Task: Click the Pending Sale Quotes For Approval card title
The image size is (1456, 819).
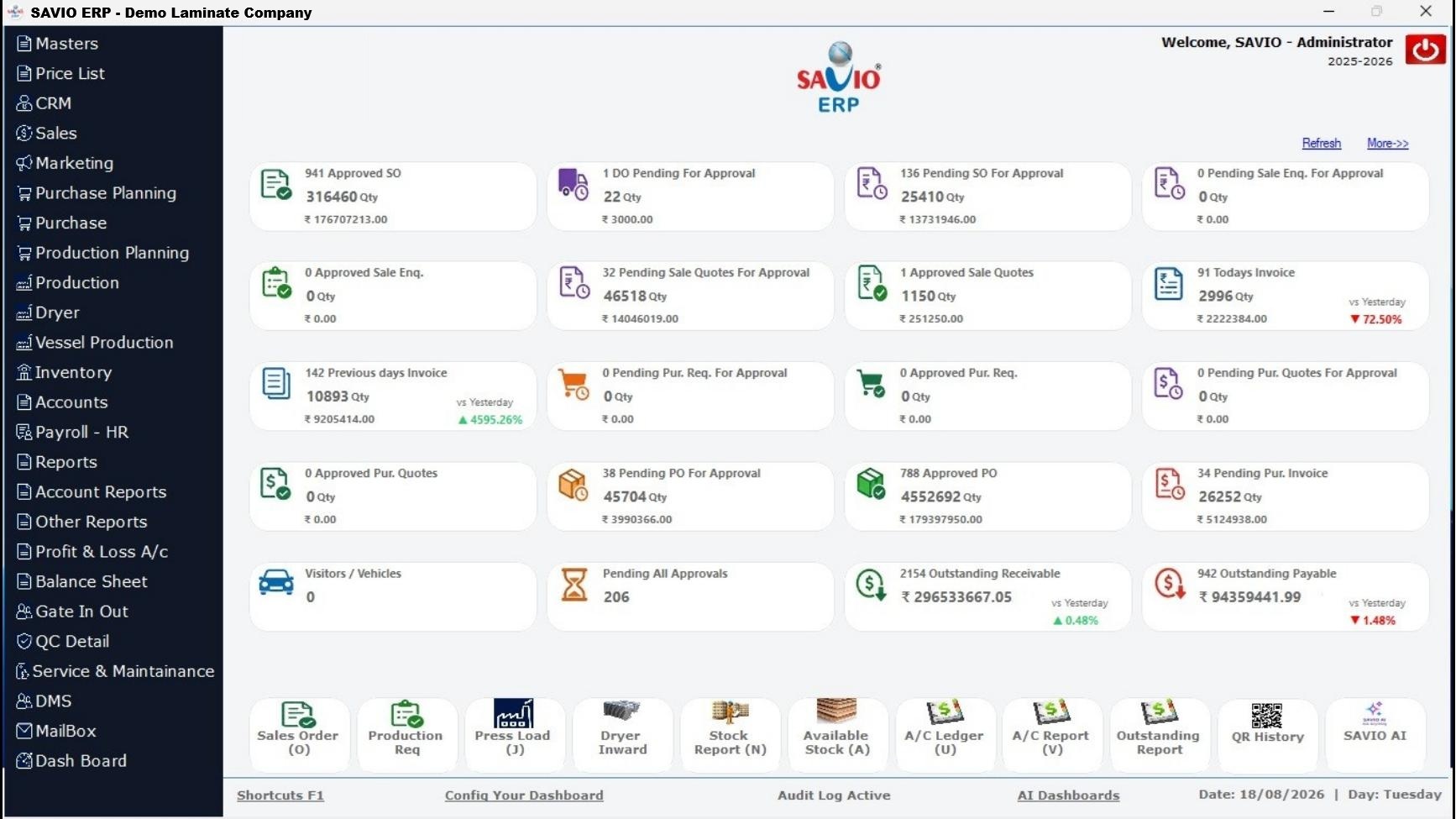Action: click(705, 273)
